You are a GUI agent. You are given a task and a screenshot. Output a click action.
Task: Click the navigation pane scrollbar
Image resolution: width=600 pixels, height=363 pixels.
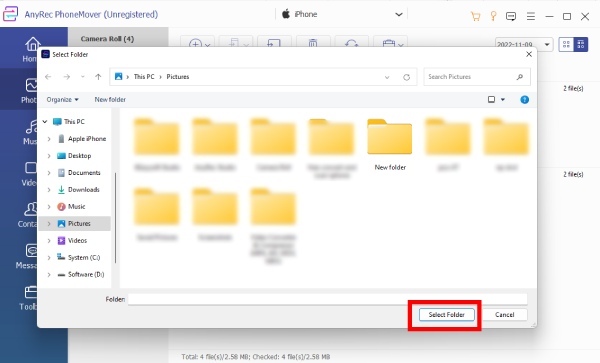click(115, 217)
